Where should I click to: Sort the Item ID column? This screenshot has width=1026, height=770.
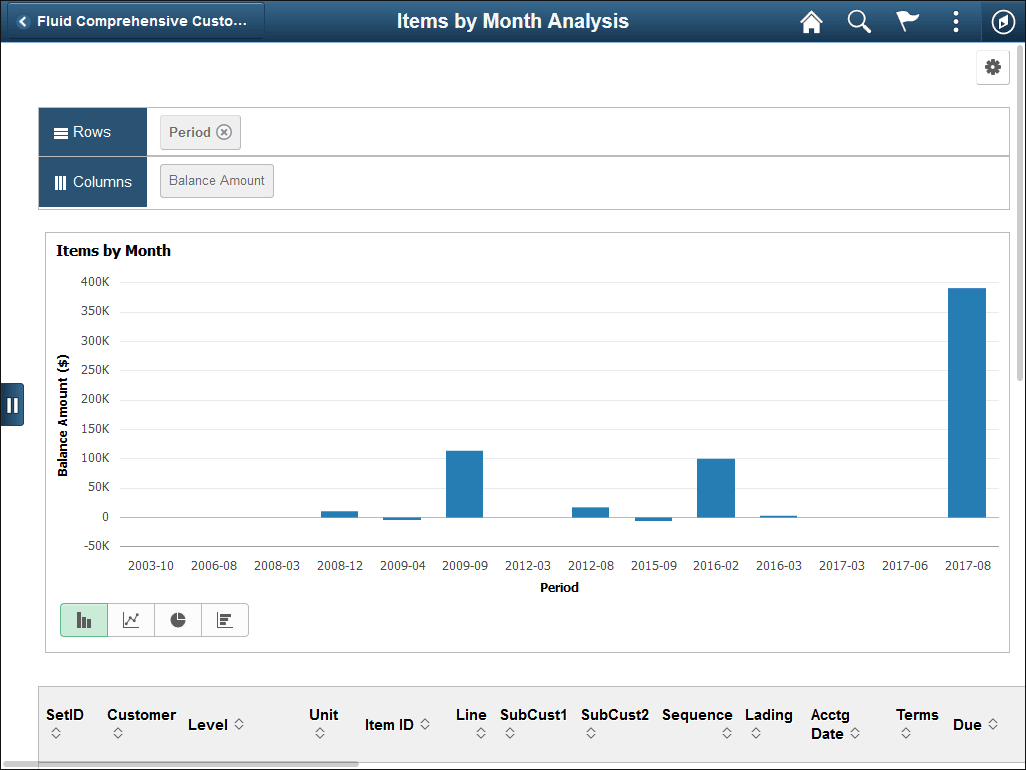click(395, 723)
